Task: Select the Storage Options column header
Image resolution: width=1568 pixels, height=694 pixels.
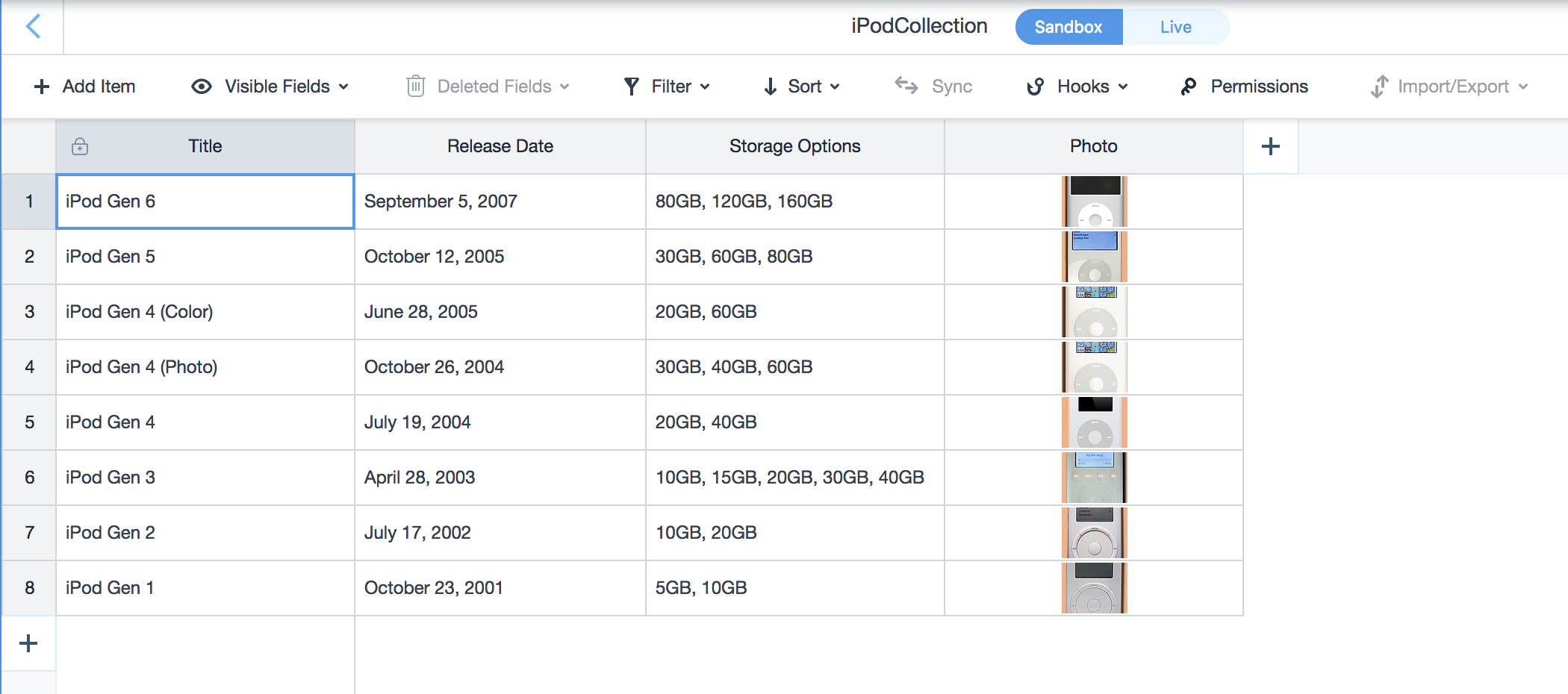Action: [x=794, y=146]
